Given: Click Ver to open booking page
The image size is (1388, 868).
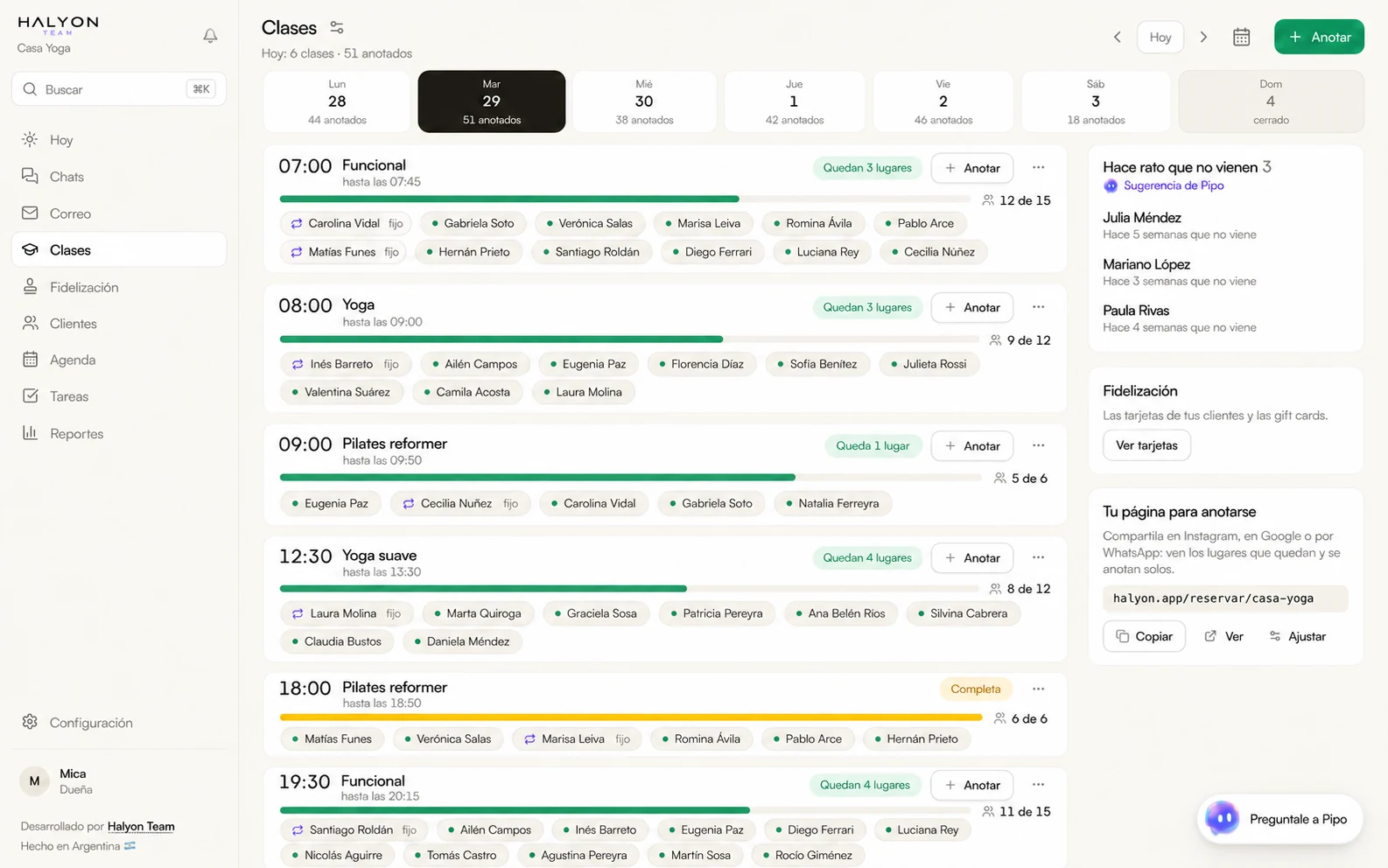Looking at the screenshot, I should 1223,636.
